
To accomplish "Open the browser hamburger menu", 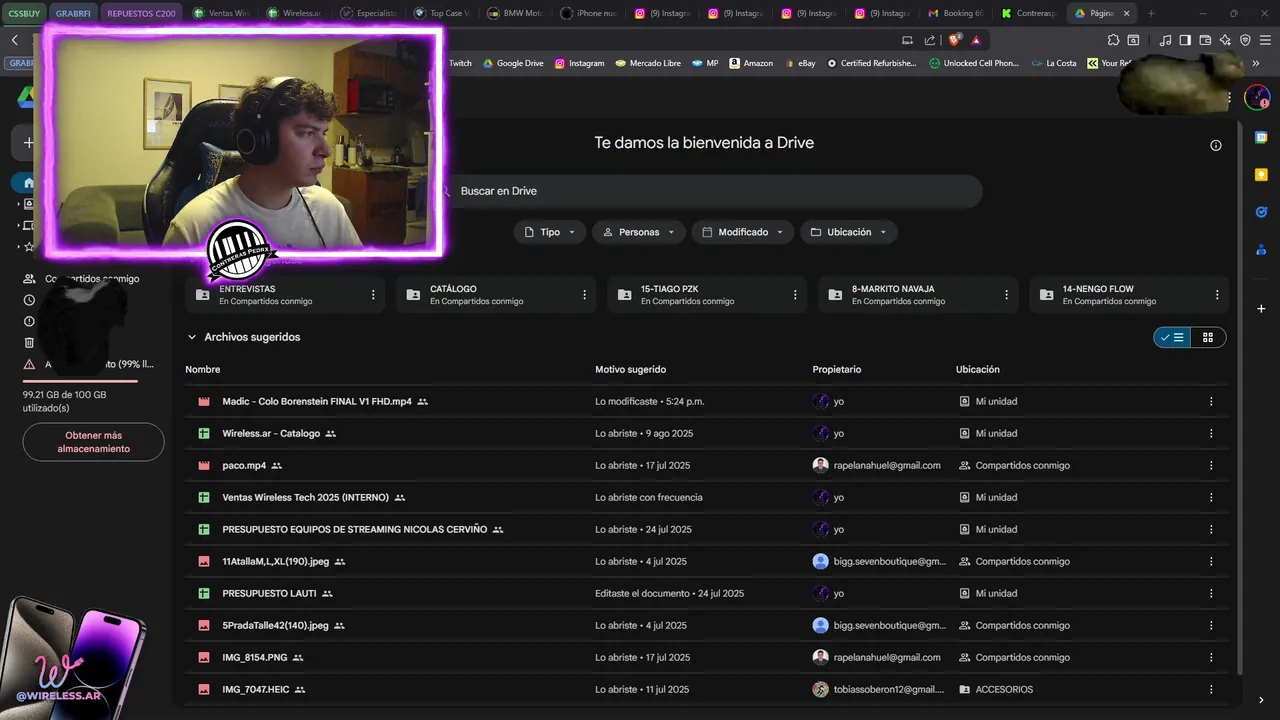I will (1265, 40).
